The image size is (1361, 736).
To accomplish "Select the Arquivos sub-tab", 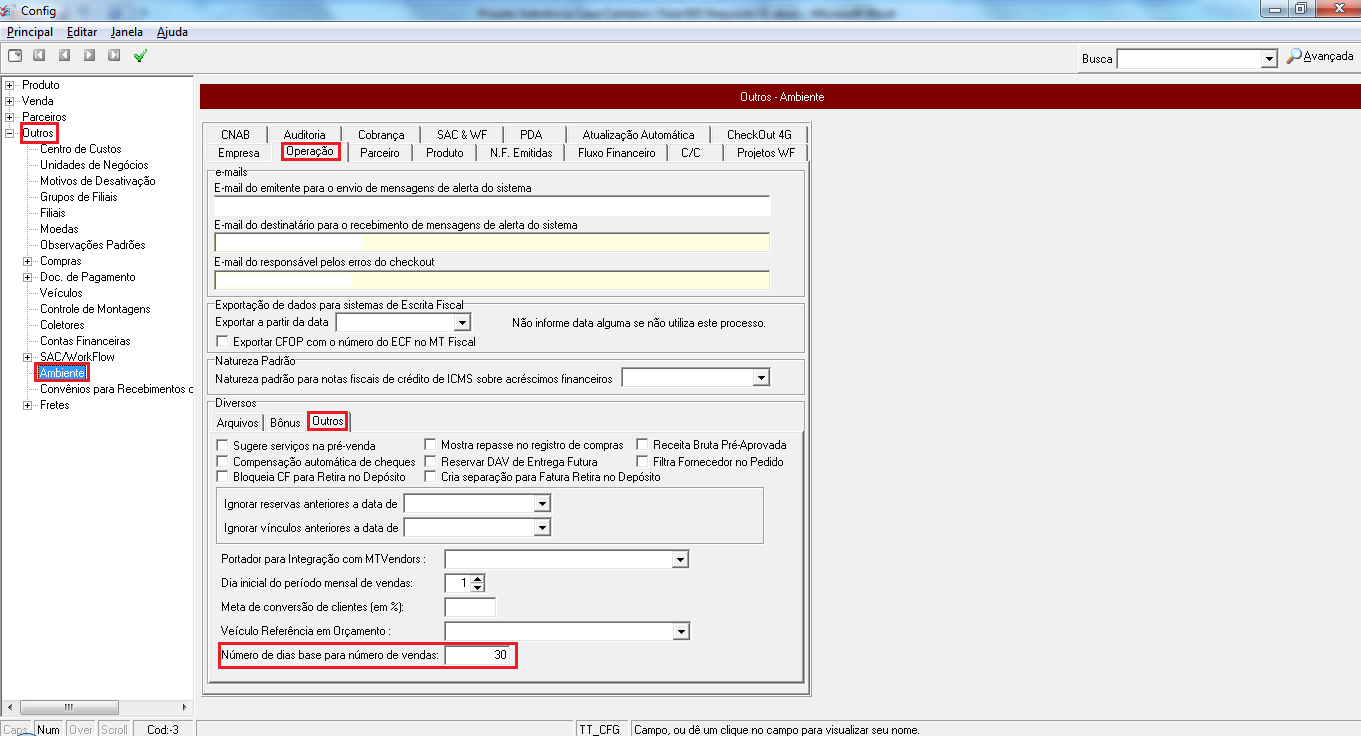I will pos(238,423).
